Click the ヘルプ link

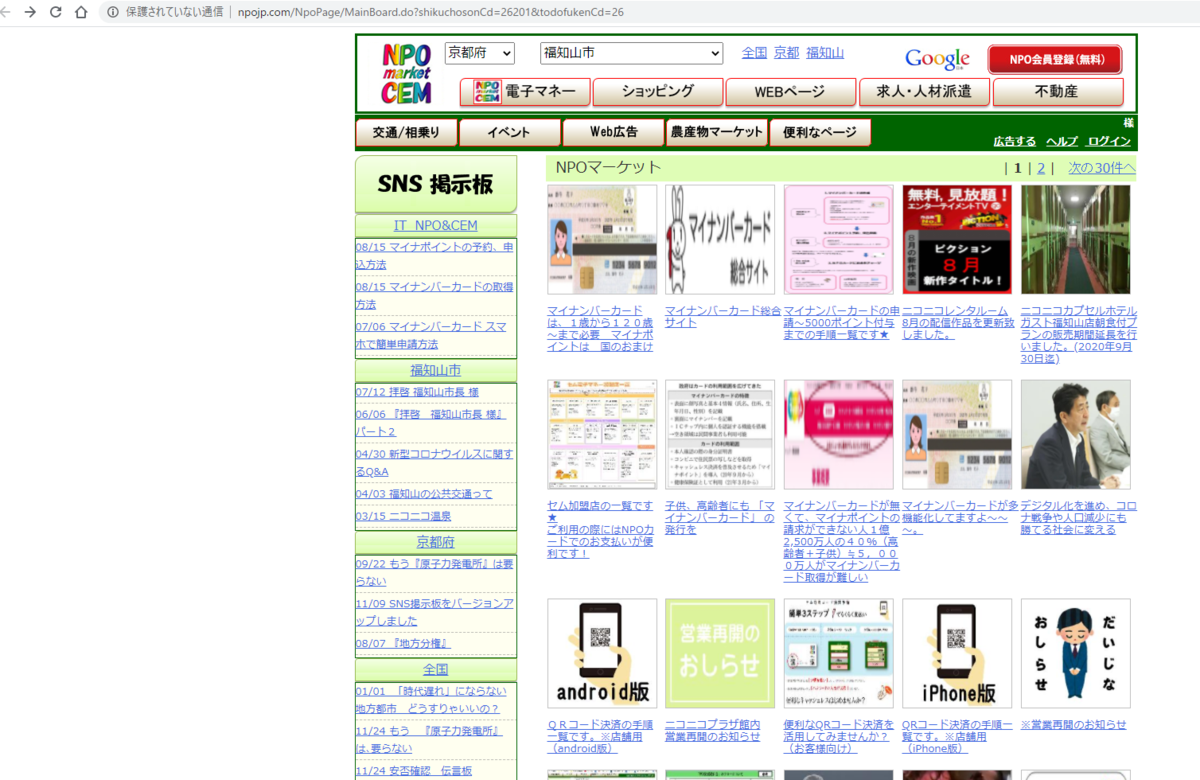coord(1062,141)
